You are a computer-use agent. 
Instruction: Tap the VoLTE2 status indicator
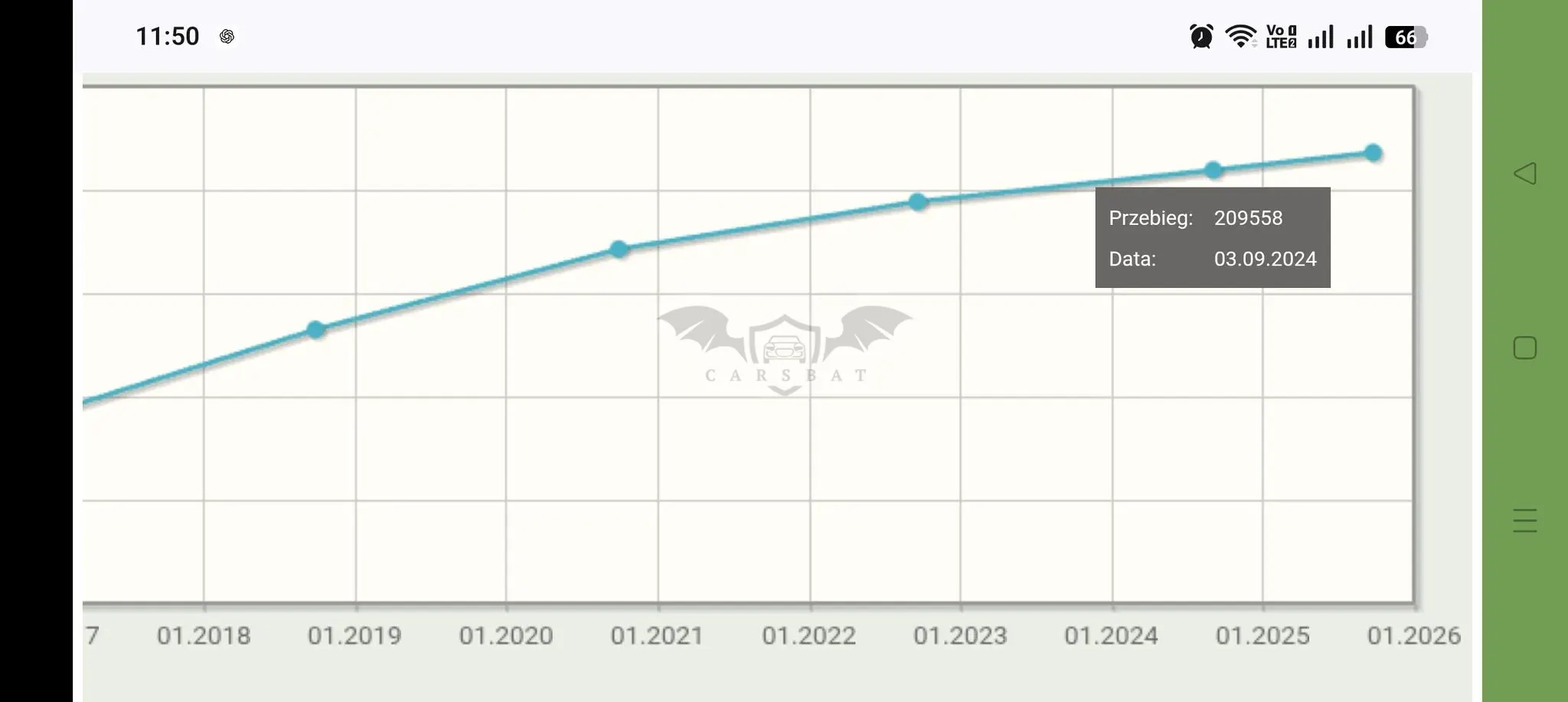pyautogui.click(x=1281, y=36)
